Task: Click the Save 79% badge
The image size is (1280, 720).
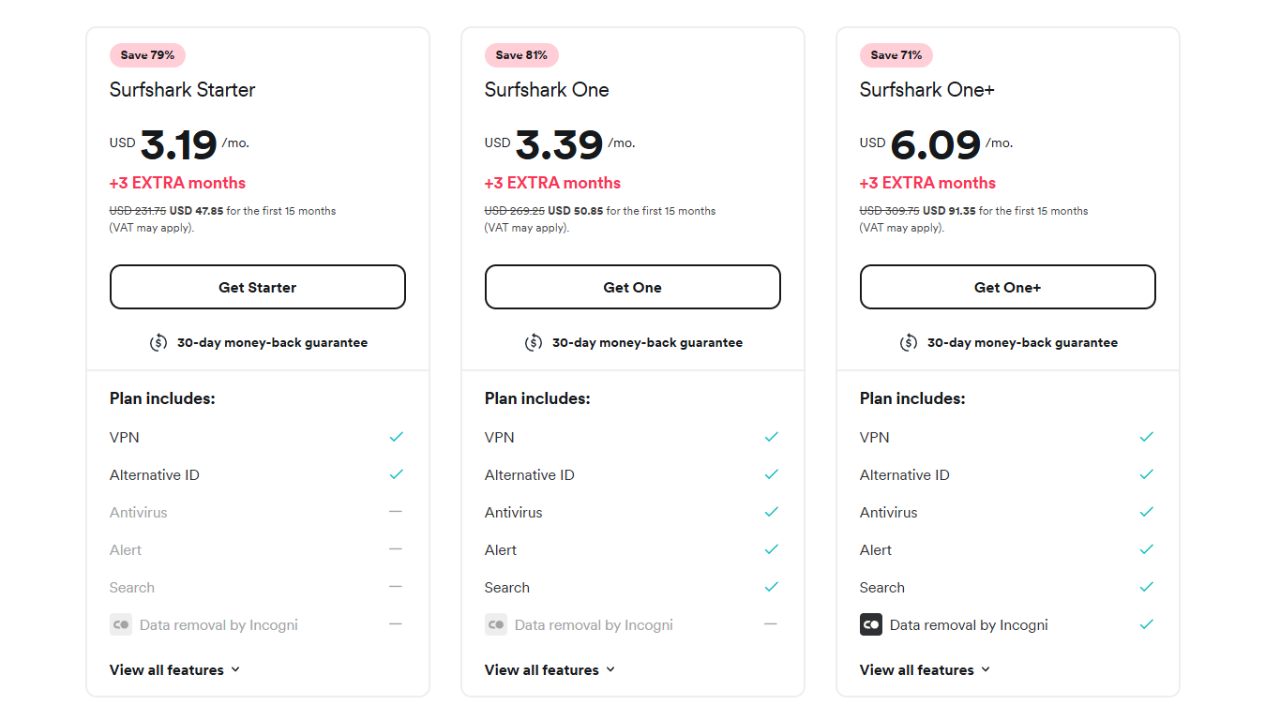Action: (148, 55)
